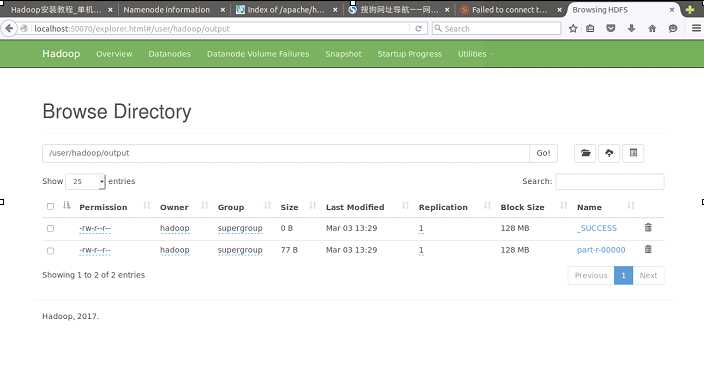Focus the /user/hadoop/output path field

[x=286, y=153]
